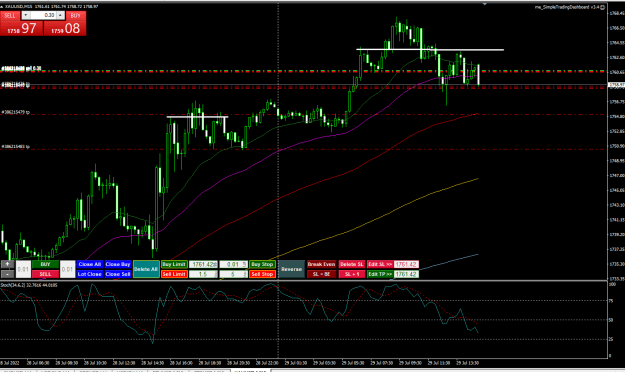Click the 0.01 field left of Close All
The height and width of the screenshot is (372, 625).
[x=67, y=269]
